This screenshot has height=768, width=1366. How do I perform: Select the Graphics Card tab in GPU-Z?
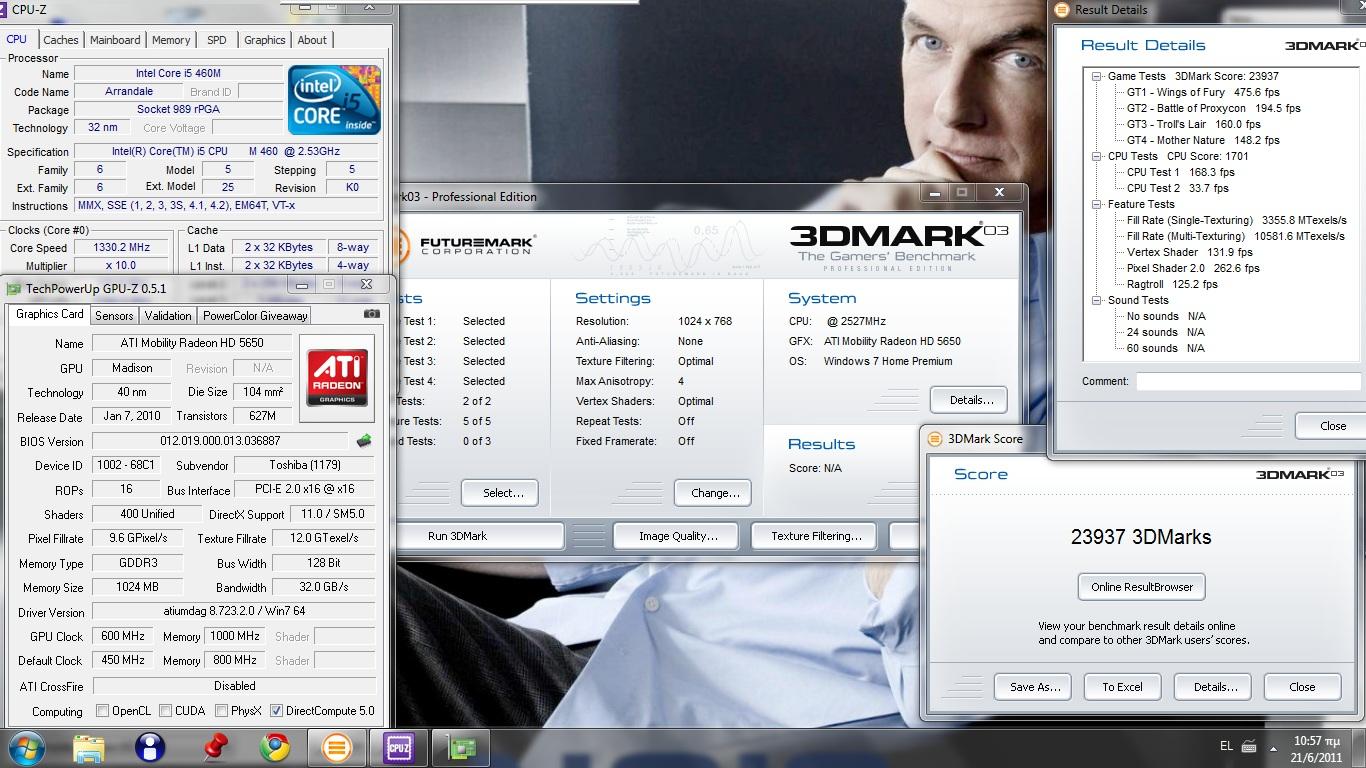click(x=50, y=314)
